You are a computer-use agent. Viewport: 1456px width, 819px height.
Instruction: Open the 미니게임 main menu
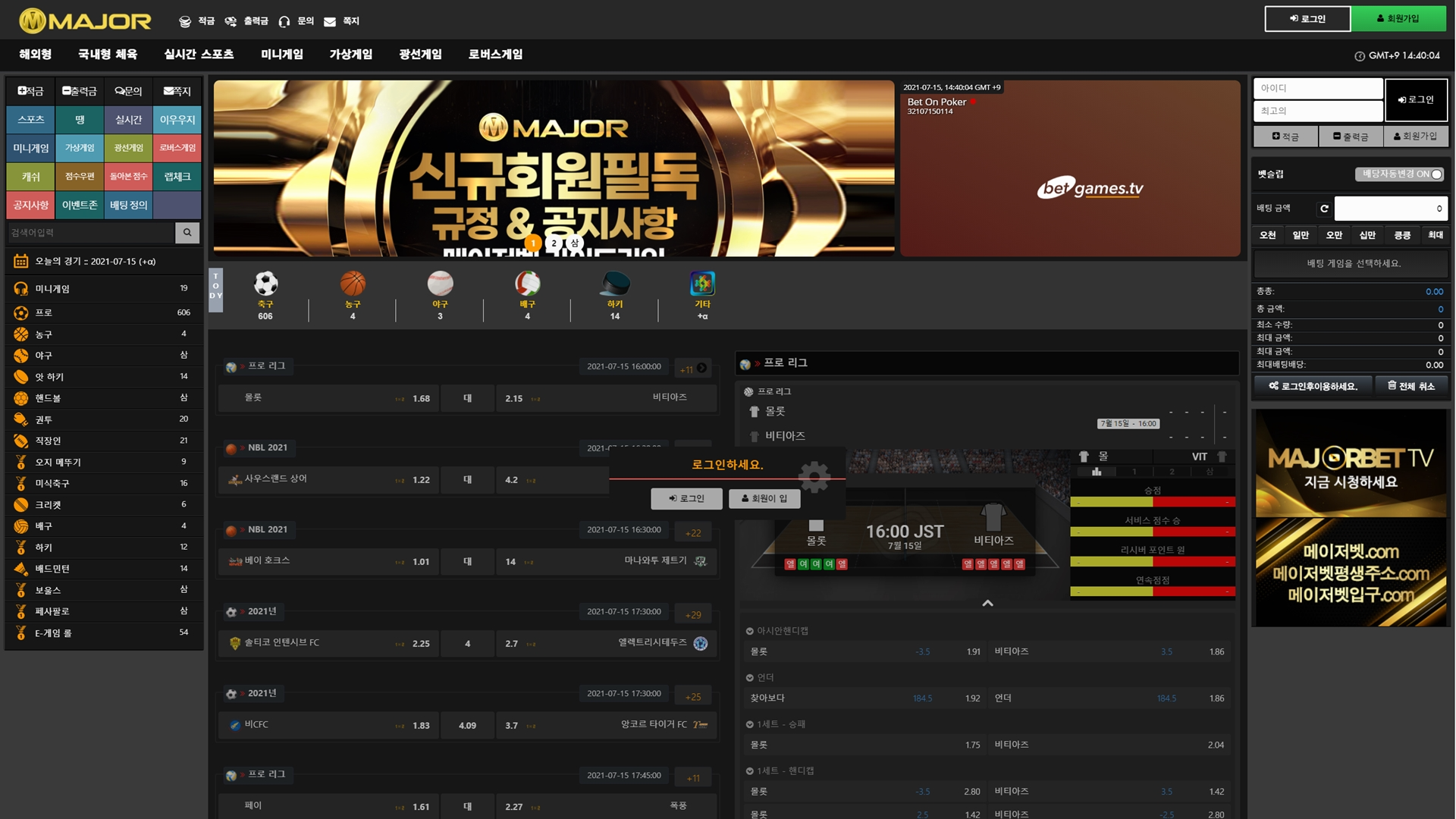[282, 55]
